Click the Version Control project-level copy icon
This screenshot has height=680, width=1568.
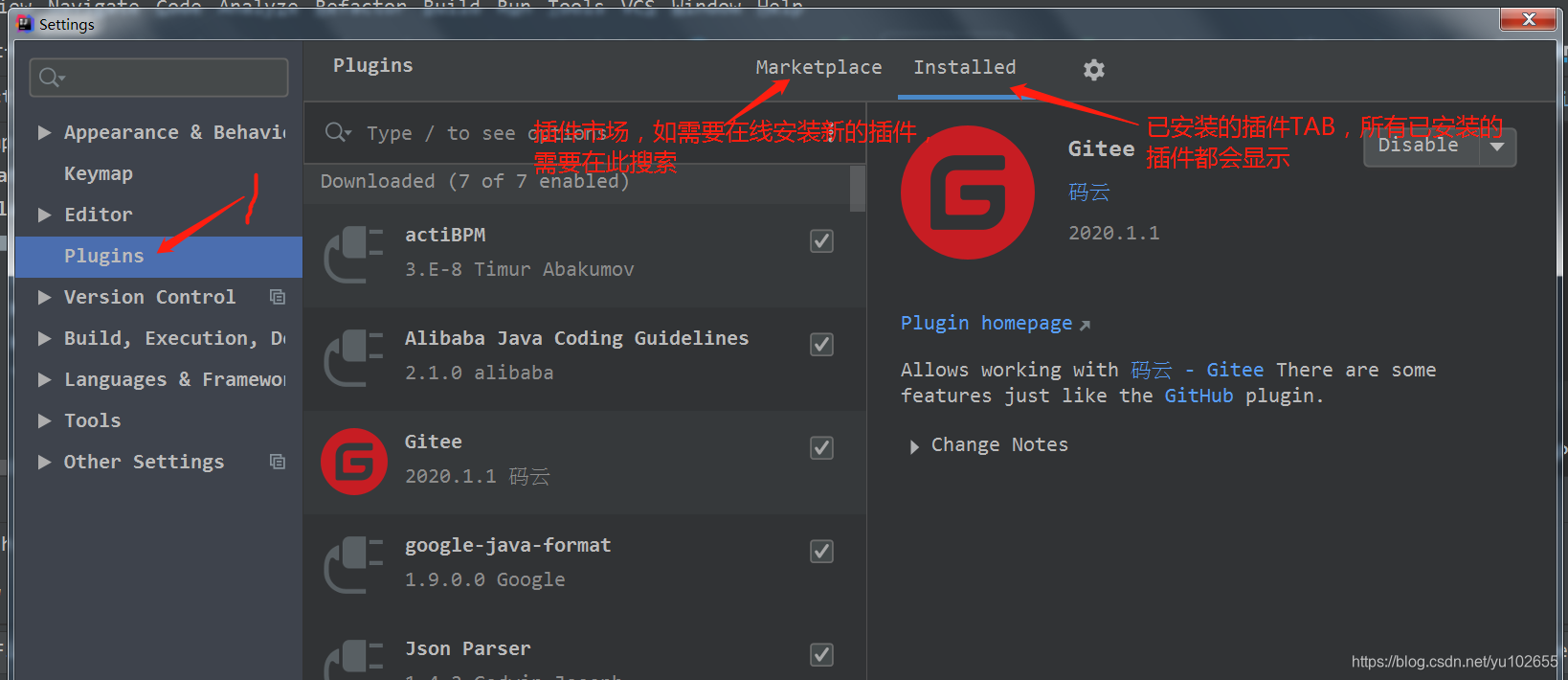coord(278,297)
